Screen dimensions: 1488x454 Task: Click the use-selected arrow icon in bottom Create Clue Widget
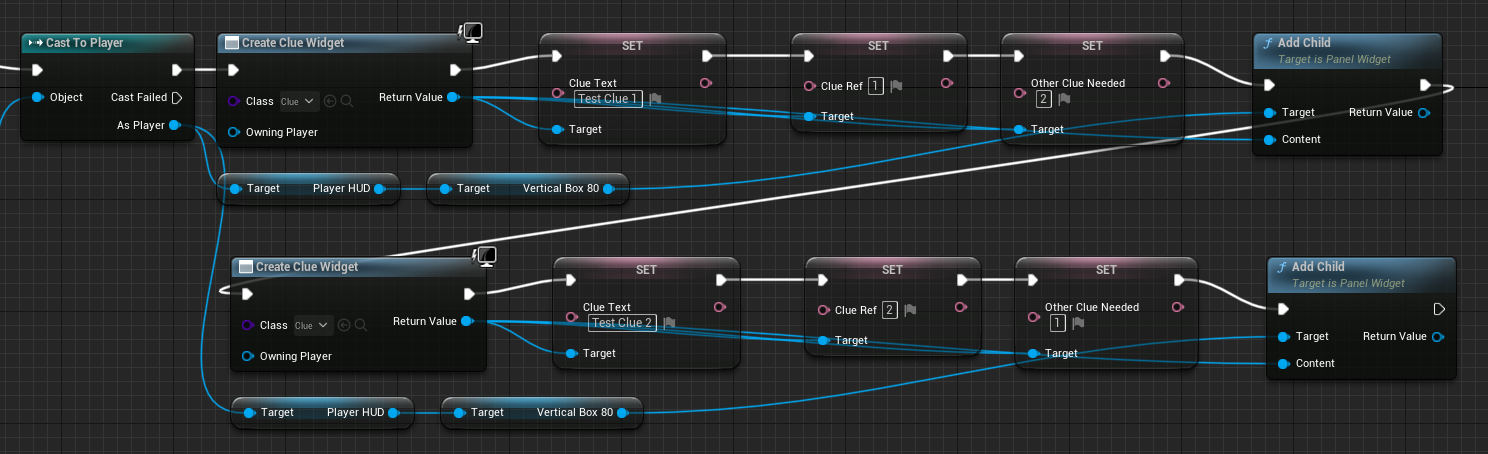pyautogui.click(x=344, y=325)
